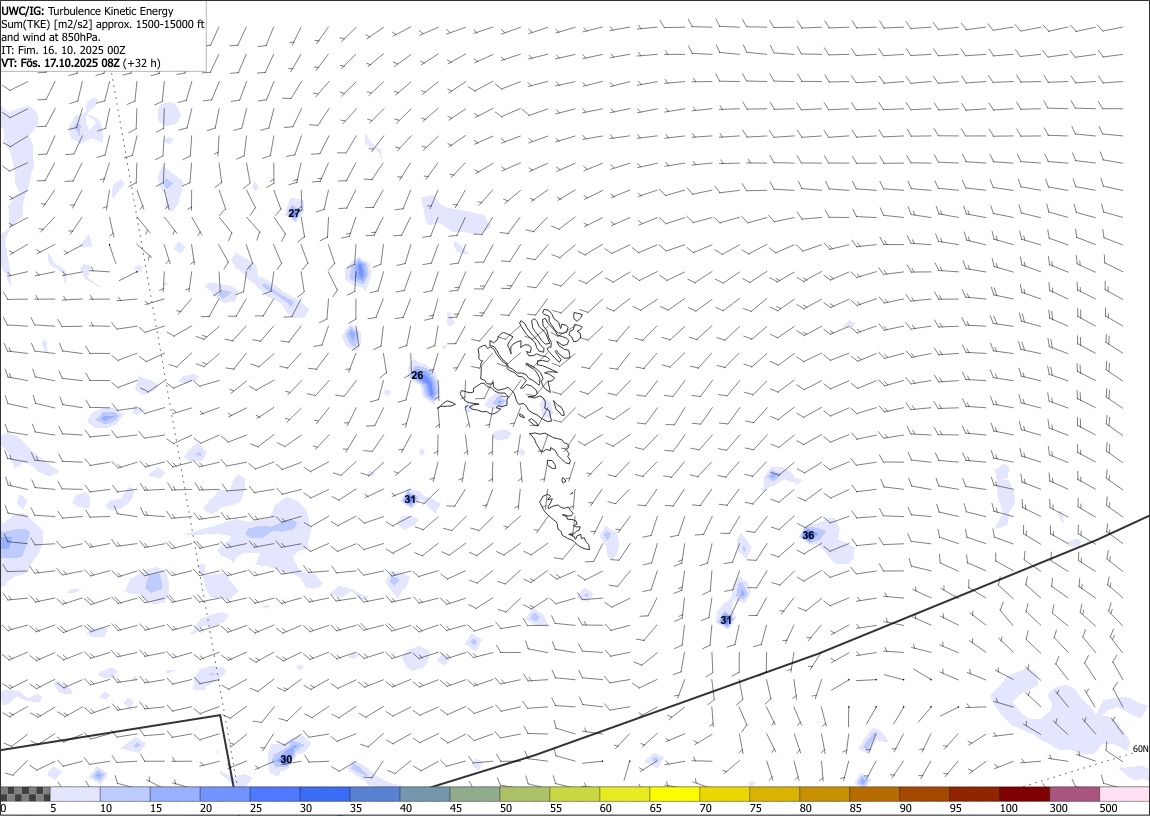Click the legend tick label 65

656,808
